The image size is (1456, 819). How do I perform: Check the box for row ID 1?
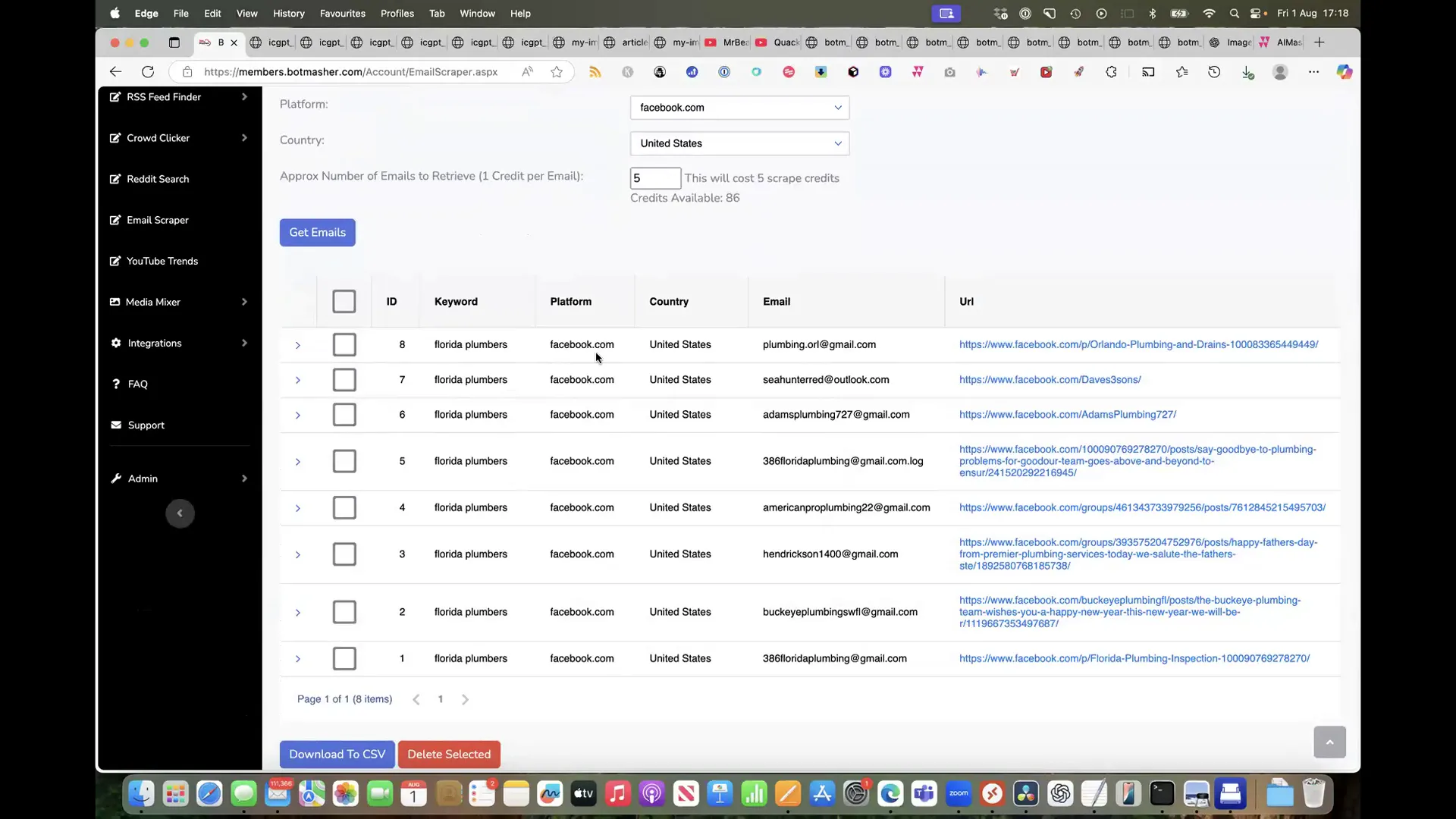pyautogui.click(x=344, y=659)
